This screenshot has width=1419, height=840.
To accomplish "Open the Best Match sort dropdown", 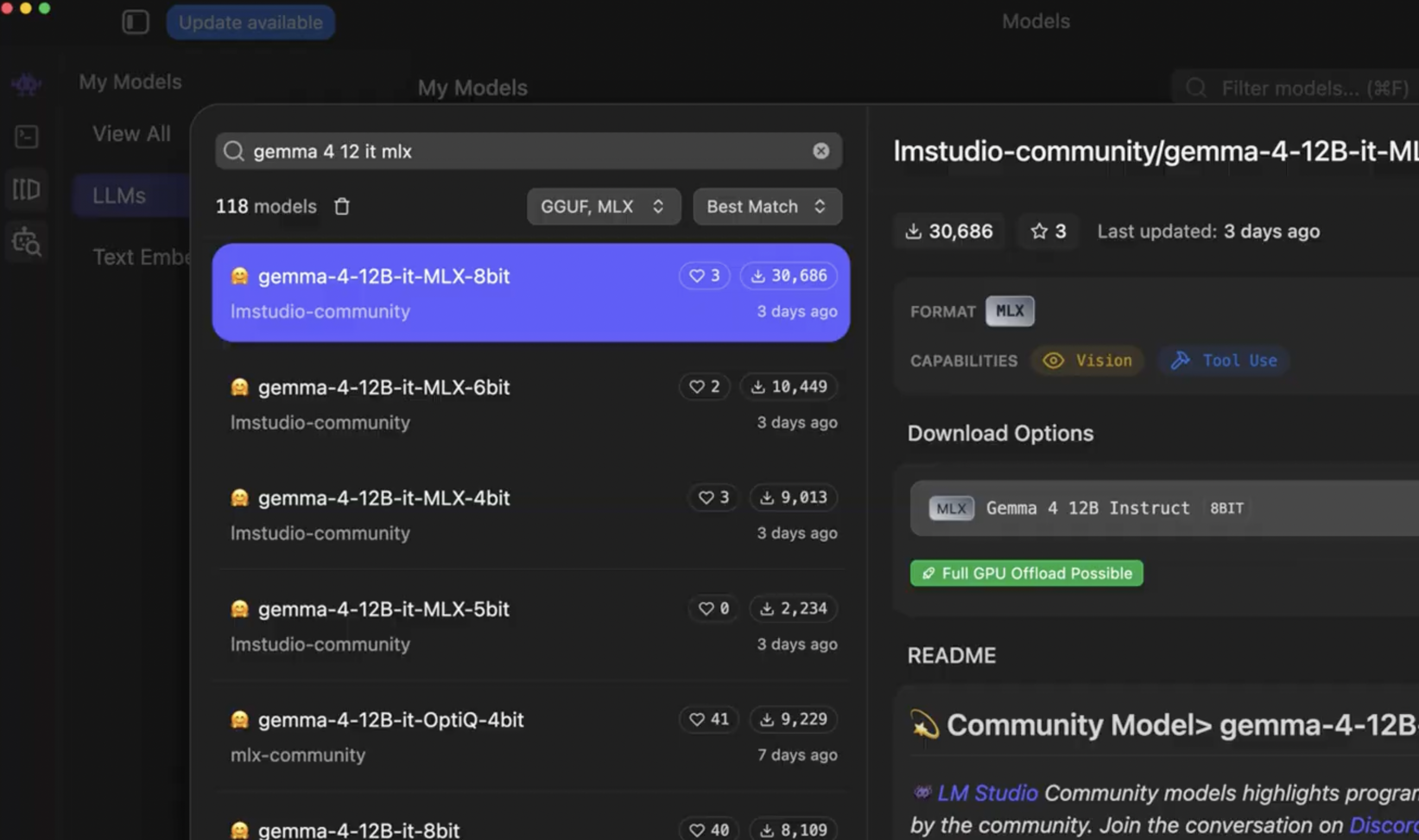I will pos(767,207).
